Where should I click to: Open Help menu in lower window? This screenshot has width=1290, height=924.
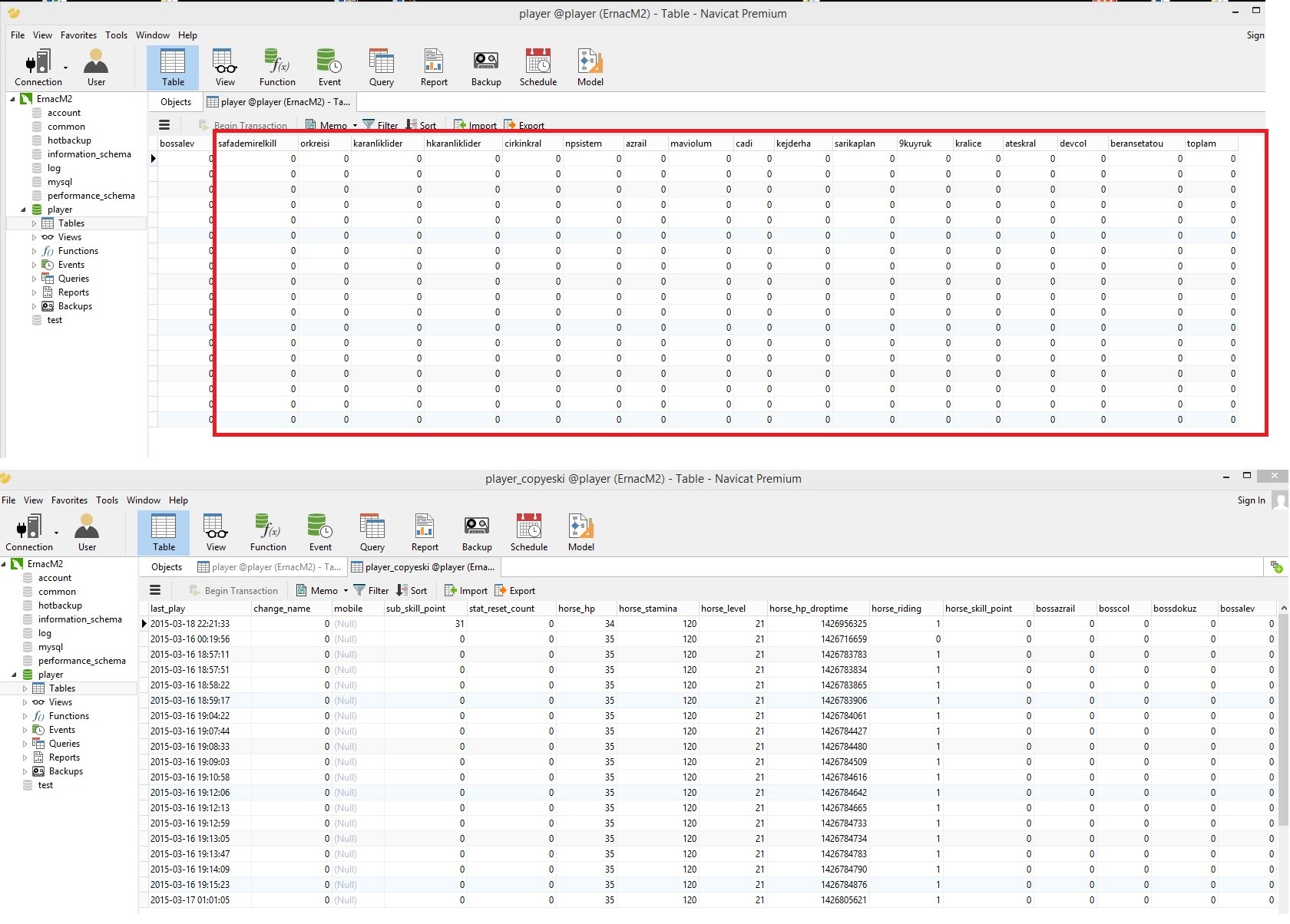pos(178,500)
